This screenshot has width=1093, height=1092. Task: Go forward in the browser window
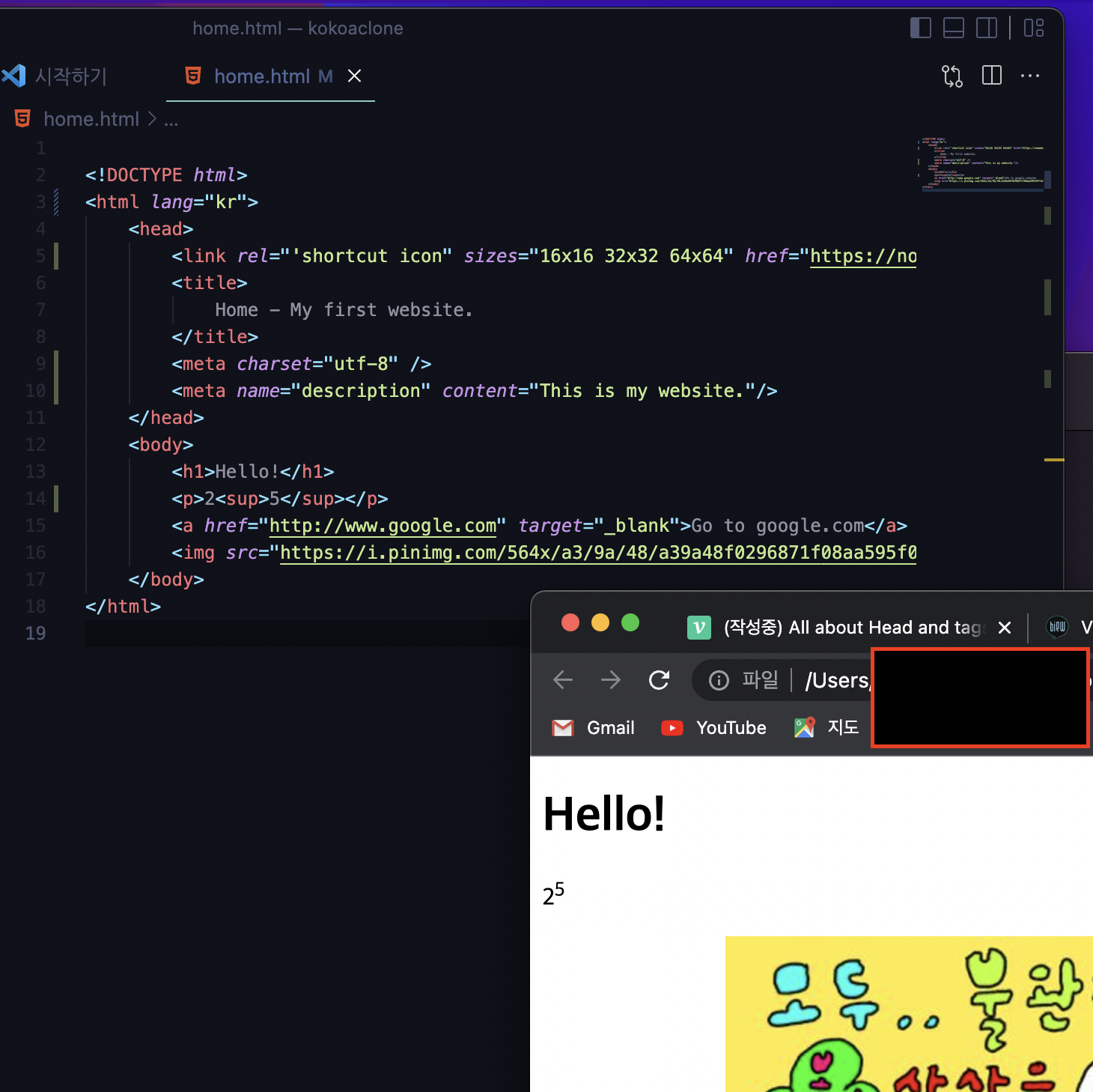[611, 680]
